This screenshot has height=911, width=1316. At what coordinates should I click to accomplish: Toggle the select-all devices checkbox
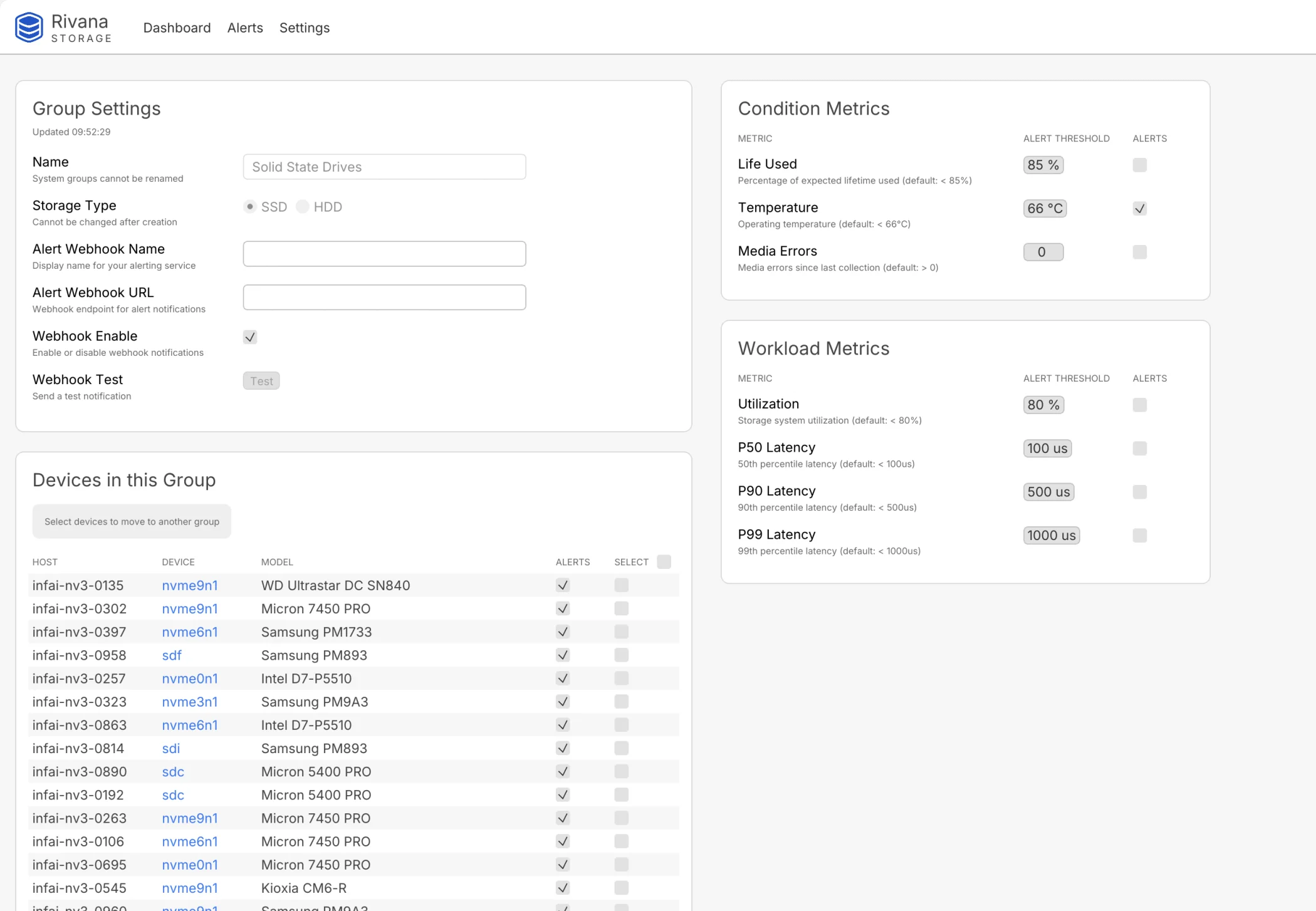pos(664,562)
